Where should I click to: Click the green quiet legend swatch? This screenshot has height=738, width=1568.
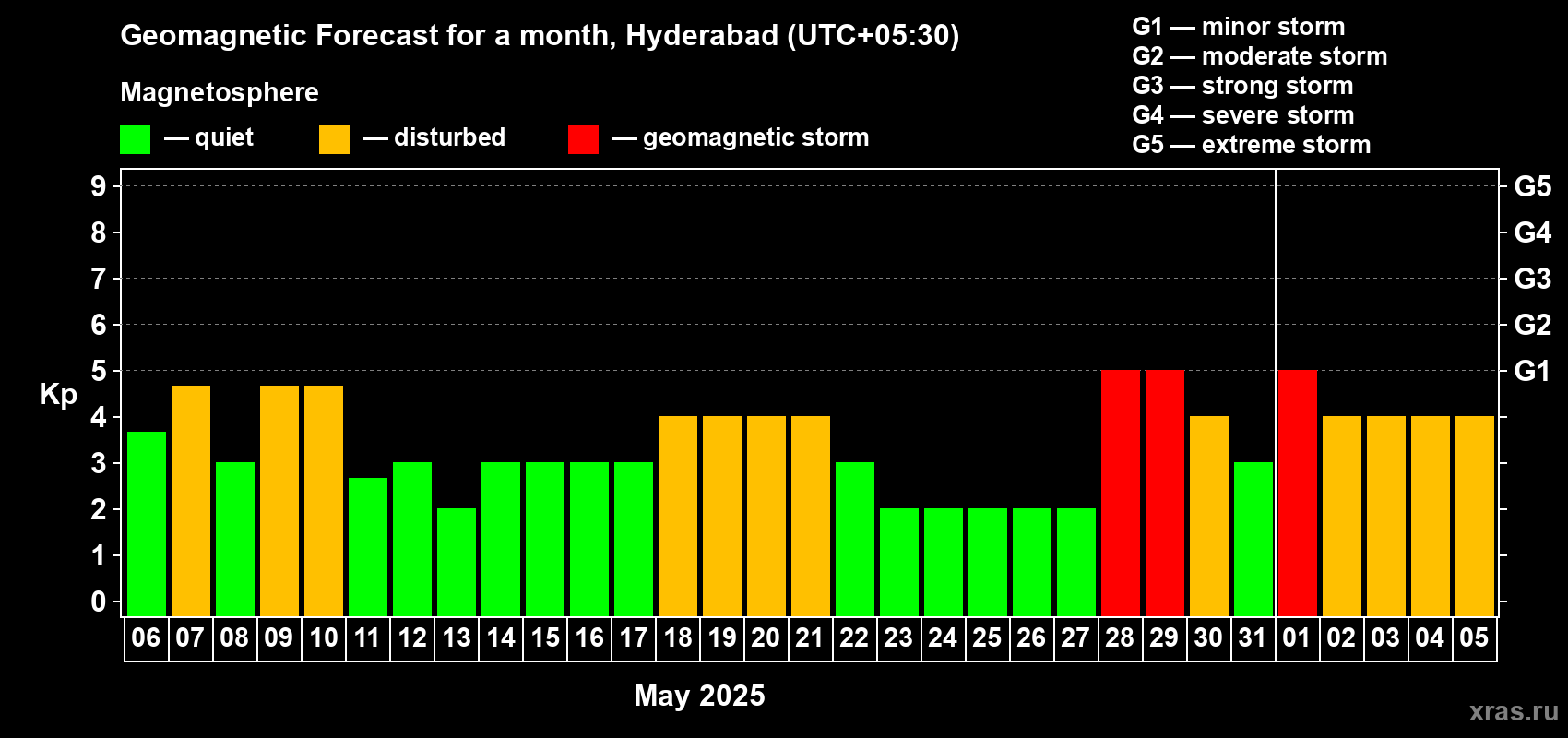135,139
